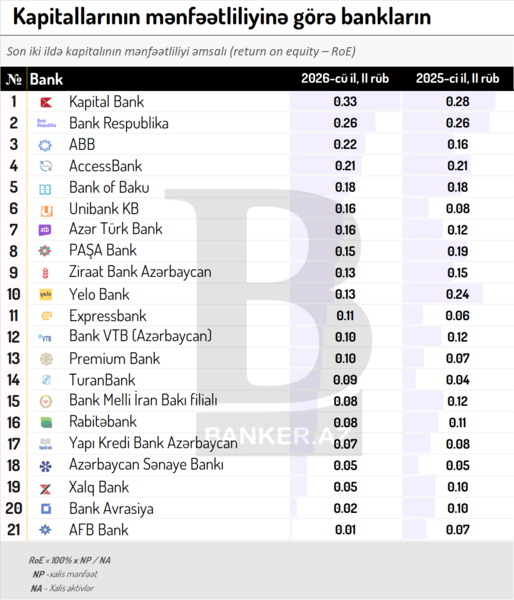Select the 'Bank VTB (Azərbaycan)' name text
The width and height of the screenshot is (514, 600).
(140, 336)
